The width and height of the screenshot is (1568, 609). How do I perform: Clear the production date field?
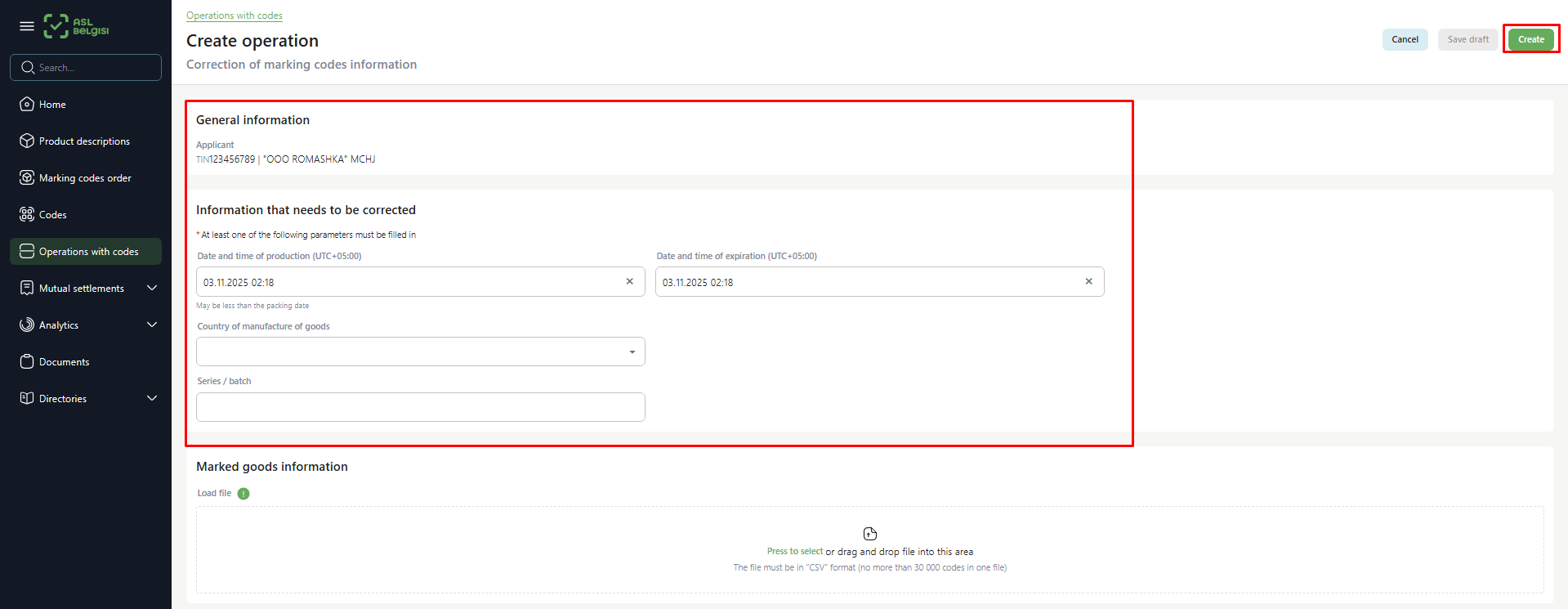tap(629, 281)
